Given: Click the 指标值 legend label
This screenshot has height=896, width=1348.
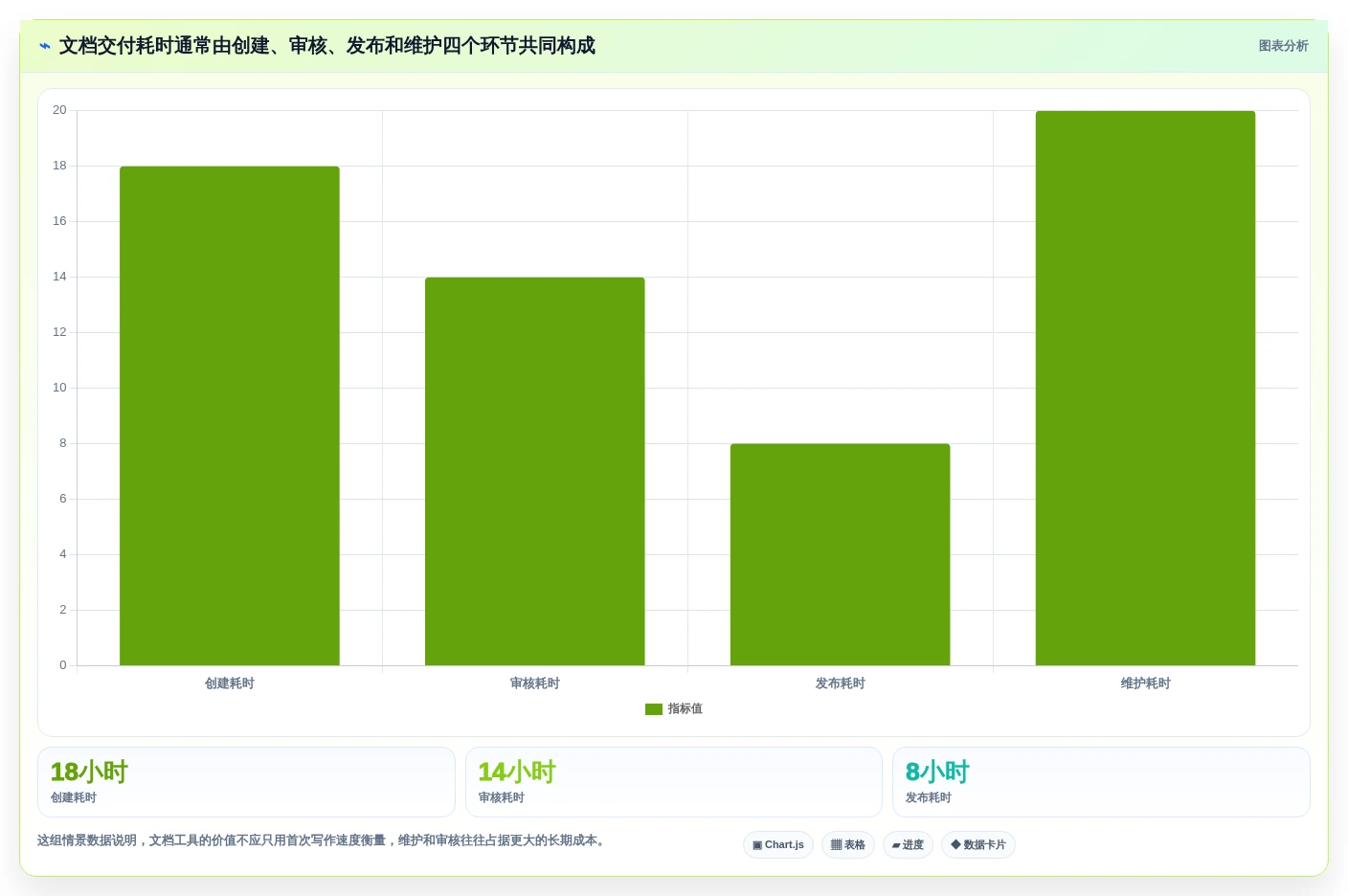Looking at the screenshot, I should point(685,709).
